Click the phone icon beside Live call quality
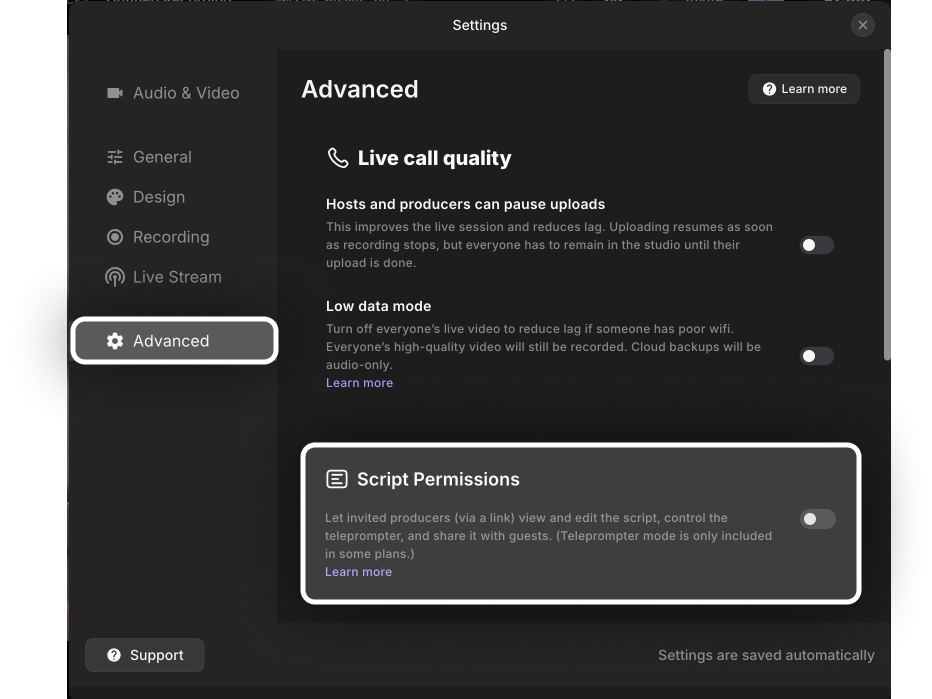Screen dimensions: 932x699 (x=338, y=158)
